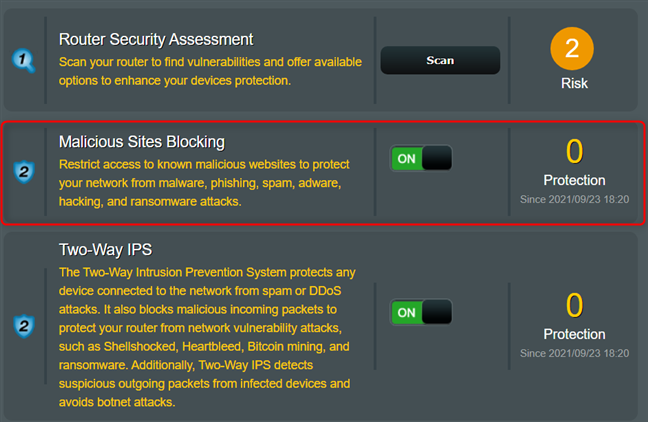Toggle the Two-Way IPS ON switch

(x=421, y=312)
